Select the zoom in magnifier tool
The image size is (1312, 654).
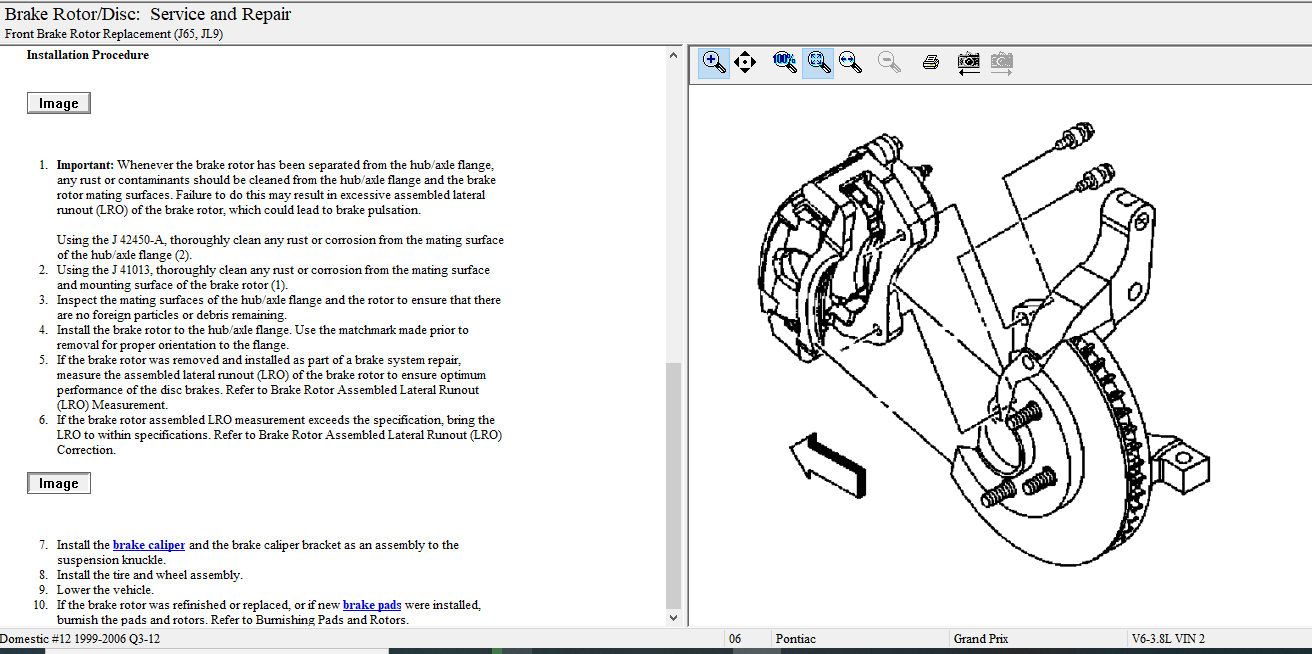(714, 62)
